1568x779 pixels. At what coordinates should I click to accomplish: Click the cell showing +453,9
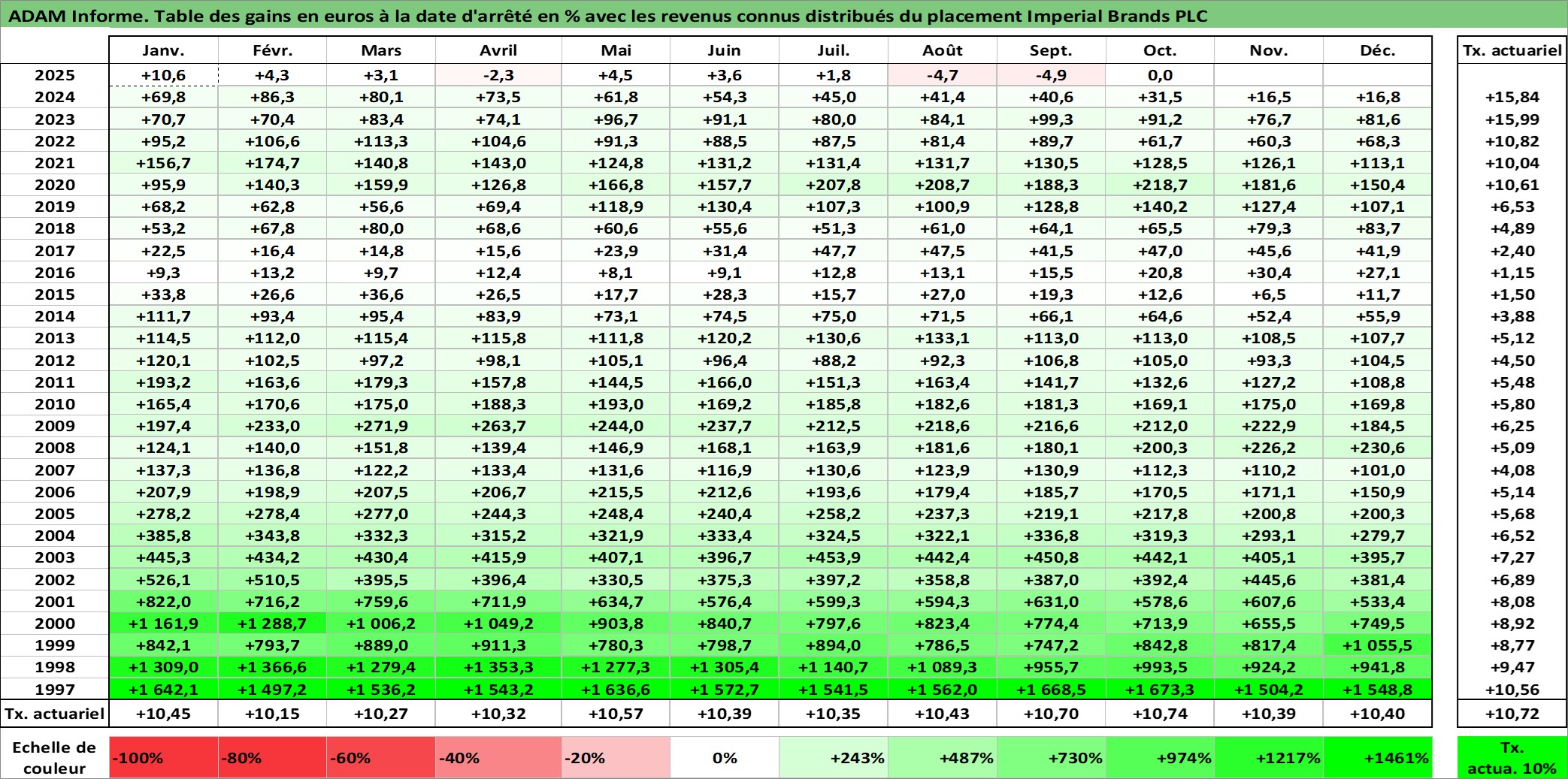click(833, 557)
